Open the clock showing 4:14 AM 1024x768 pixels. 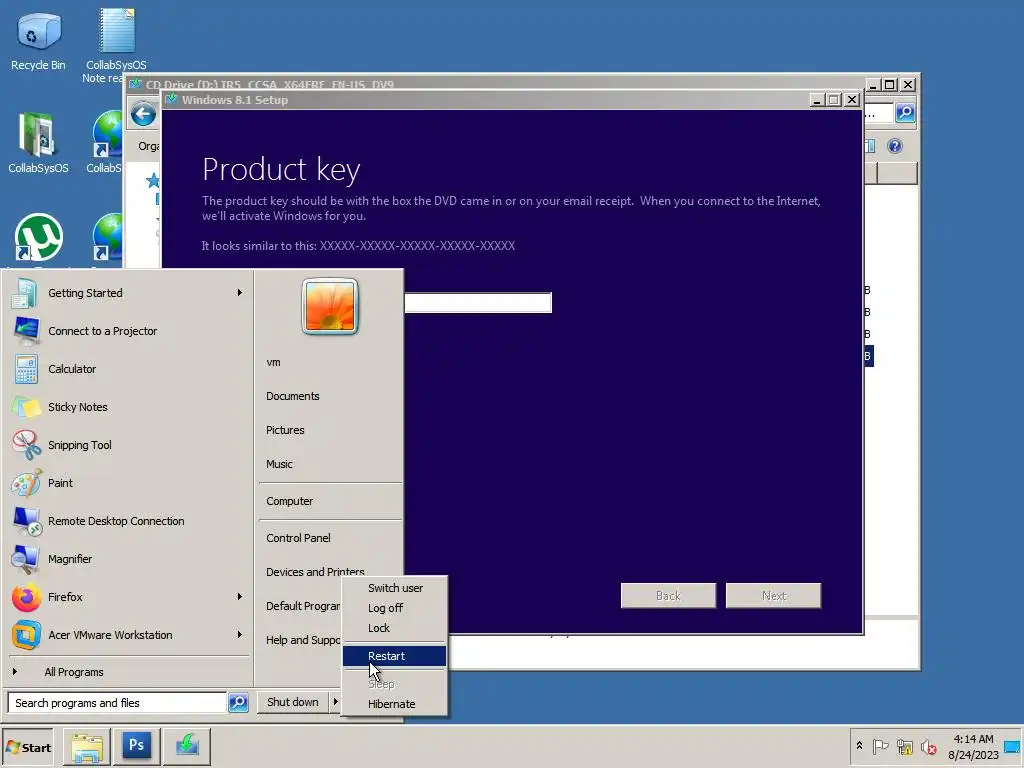(973, 746)
